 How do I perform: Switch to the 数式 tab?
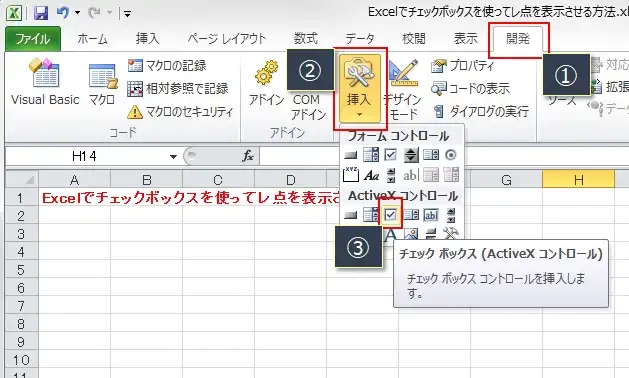click(306, 39)
